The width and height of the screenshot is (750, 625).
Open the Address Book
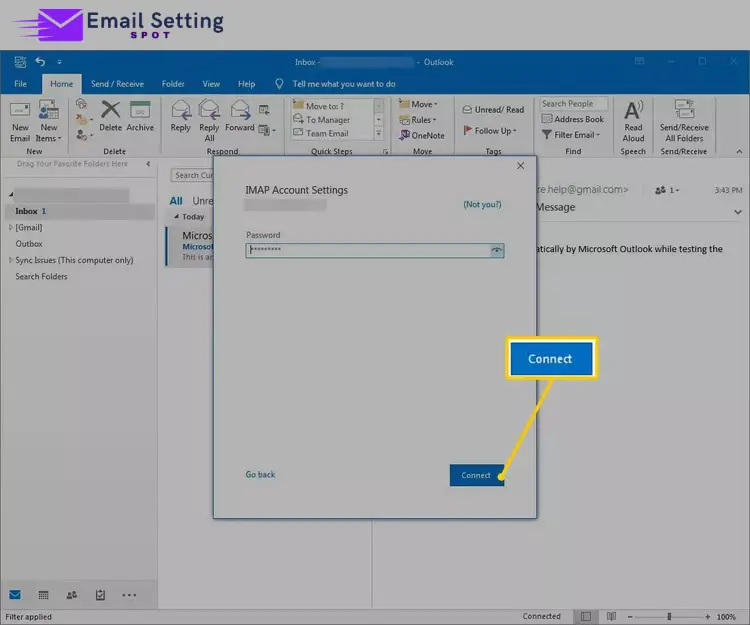573,119
